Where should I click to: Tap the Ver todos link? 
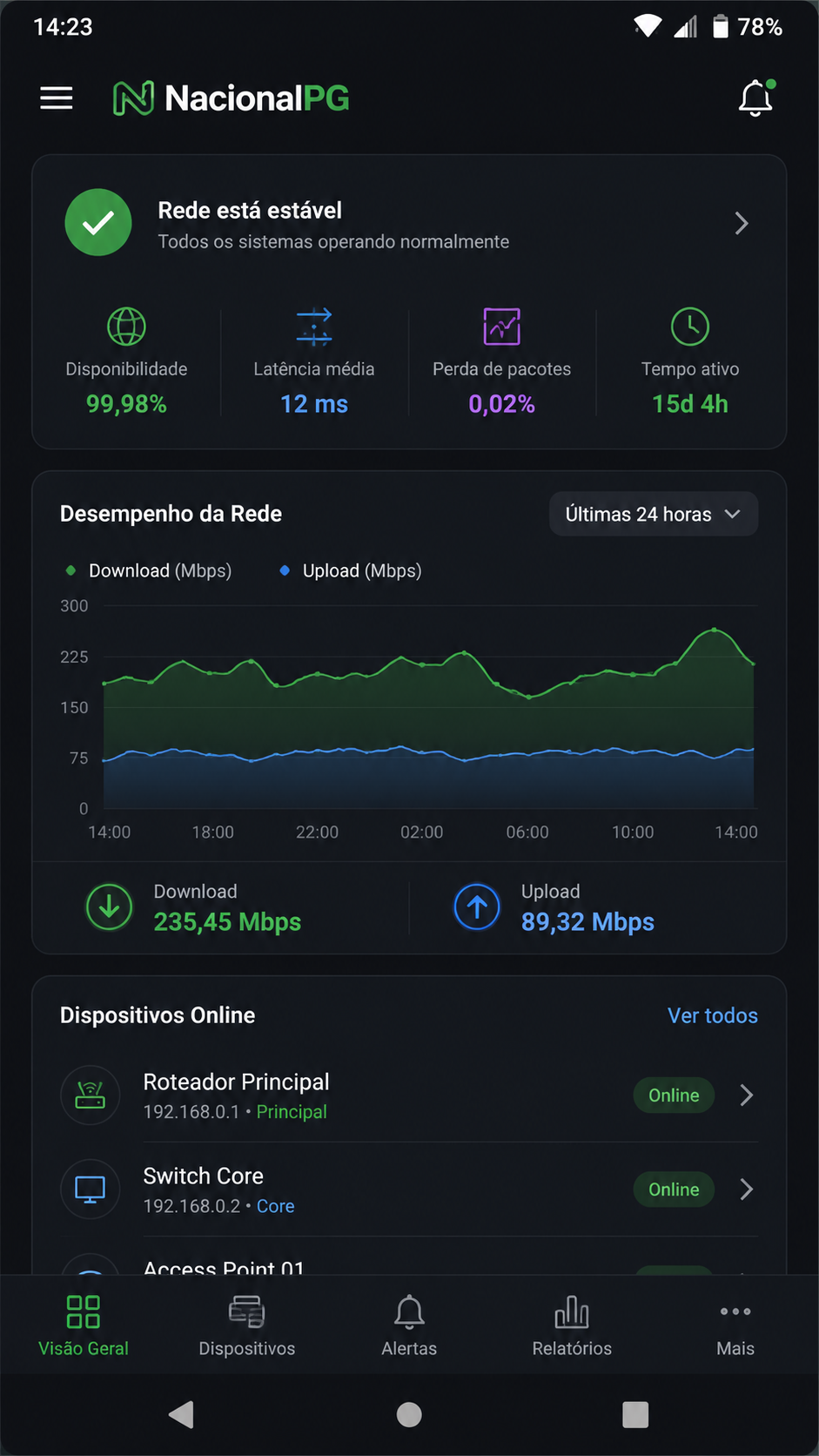click(x=713, y=1016)
